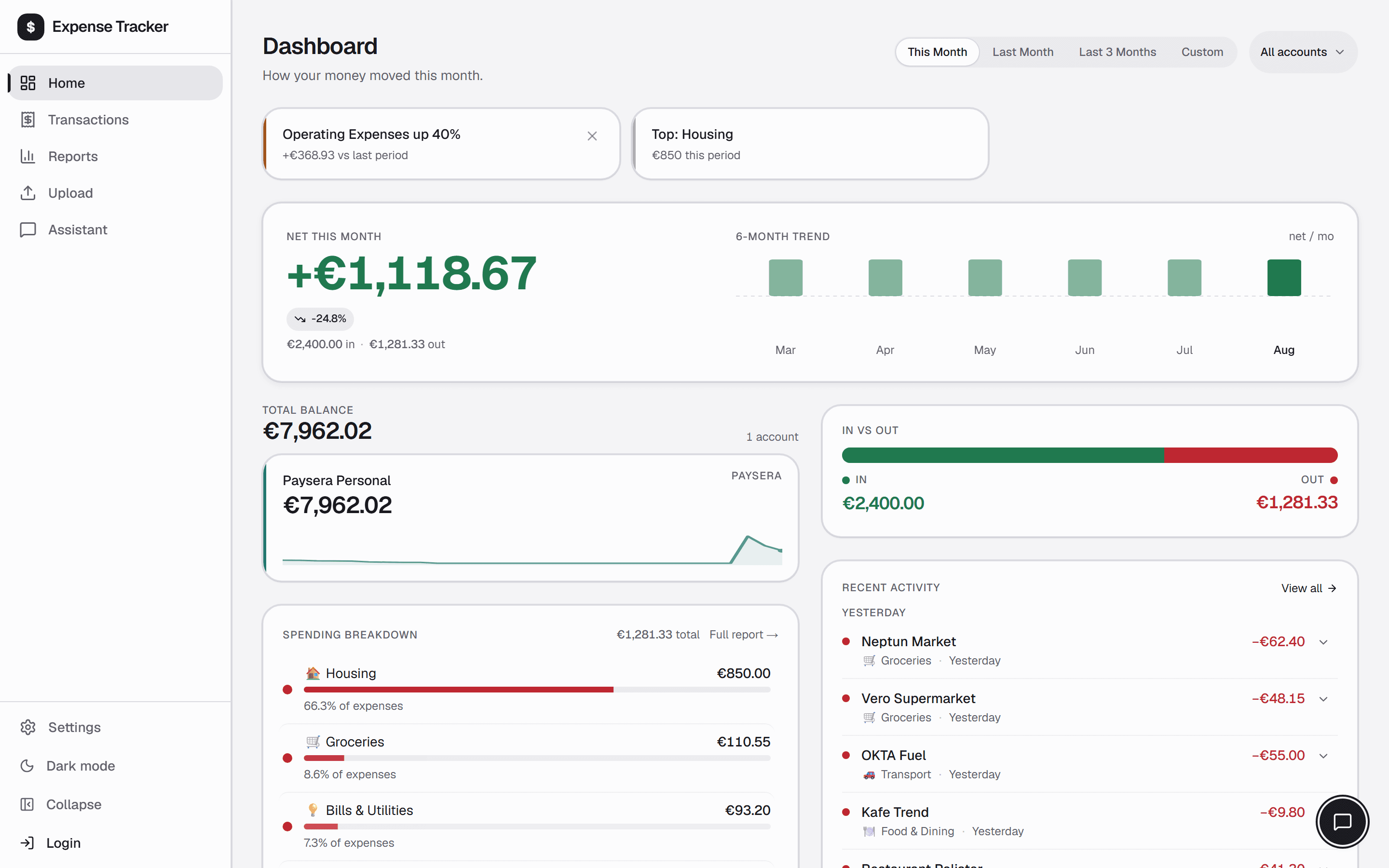This screenshot has height=868, width=1389.
Task: Click the Home grid icon in sidebar
Action: pos(27,83)
